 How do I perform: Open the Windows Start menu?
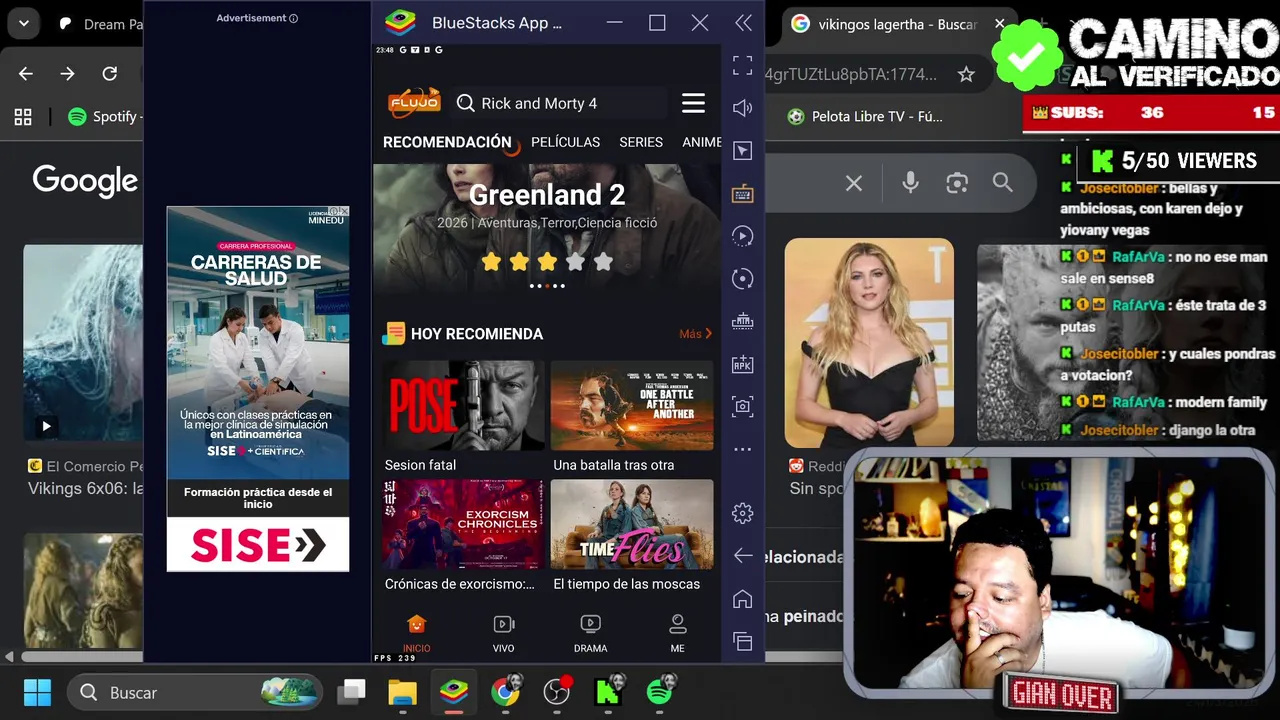37,692
